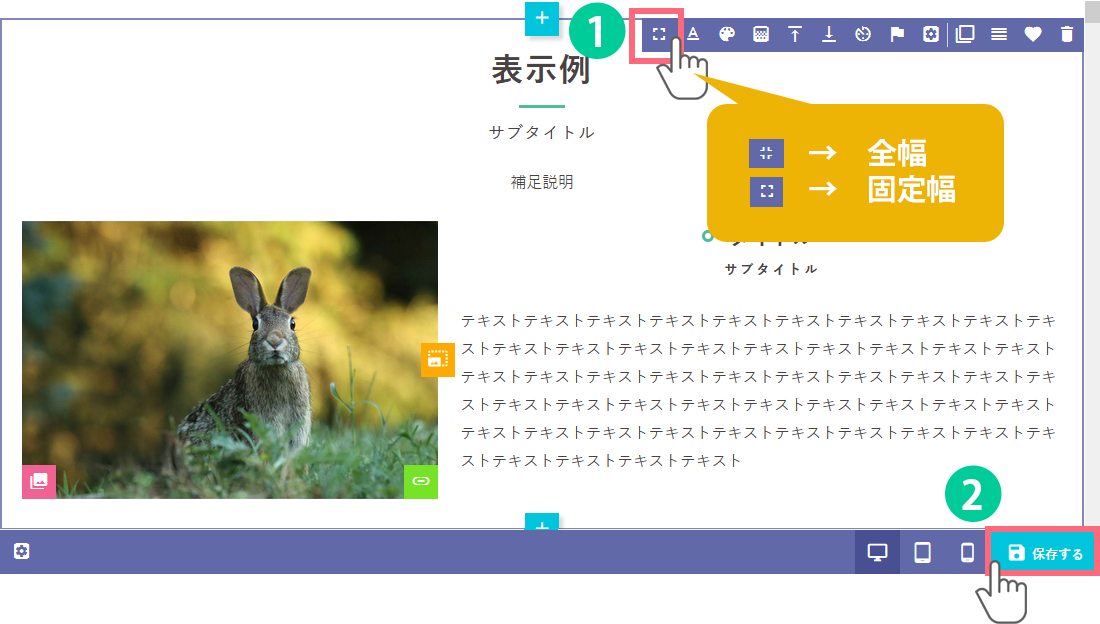1100x624 pixels.
Task: Switch to smartphone preview mode
Action: (x=967, y=553)
